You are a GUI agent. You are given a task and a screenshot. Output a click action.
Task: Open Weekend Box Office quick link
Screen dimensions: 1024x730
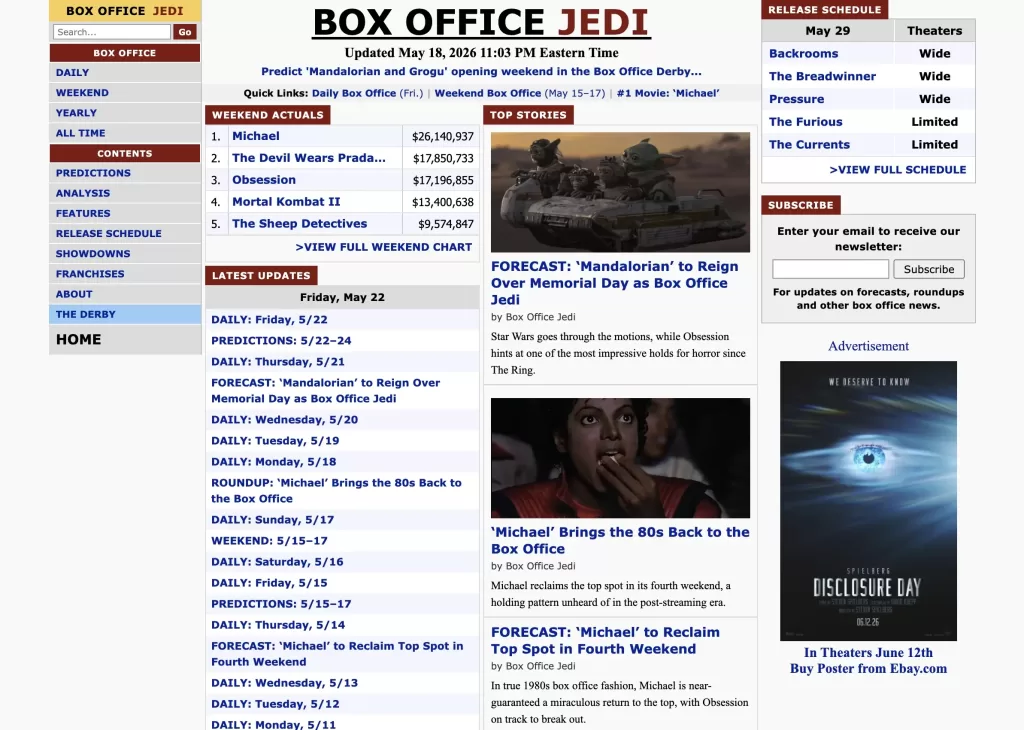[x=488, y=93]
